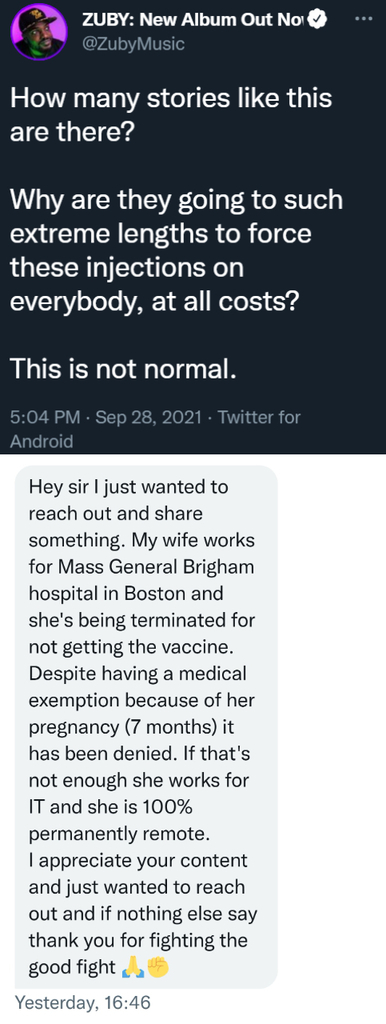Click the raised fist emoji
This screenshot has height=1024, width=386.
pyautogui.click(x=158, y=968)
